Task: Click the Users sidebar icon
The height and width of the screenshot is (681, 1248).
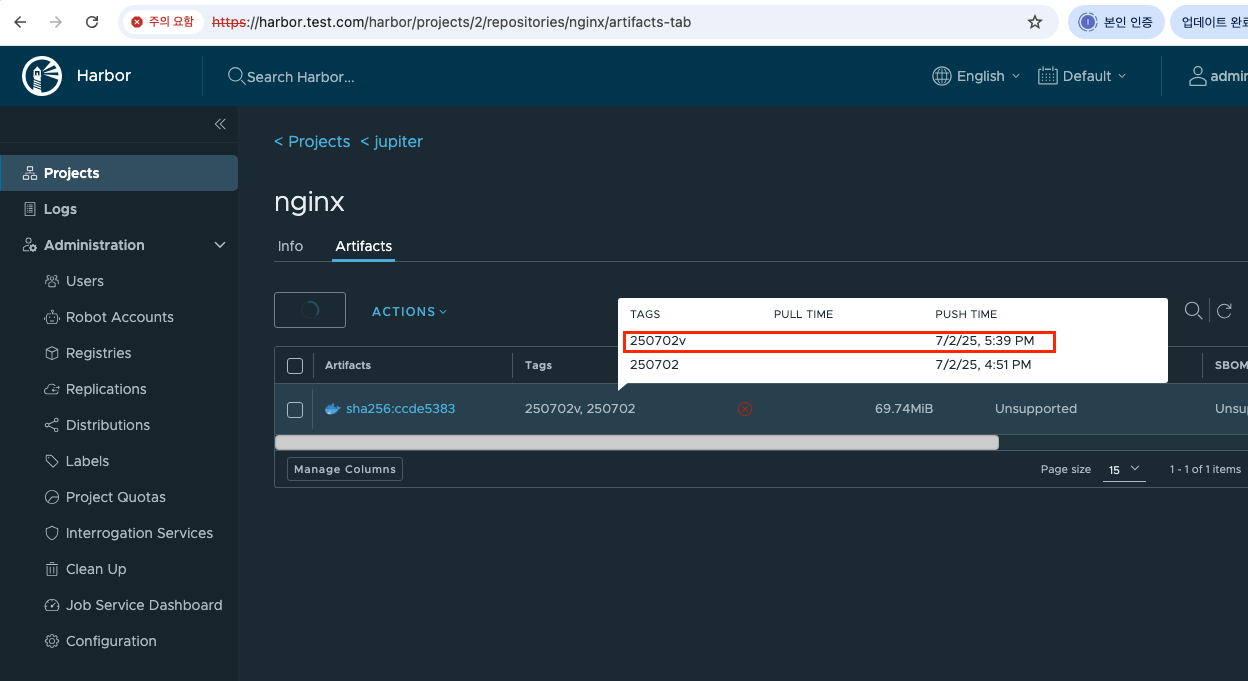Action: click(52, 281)
